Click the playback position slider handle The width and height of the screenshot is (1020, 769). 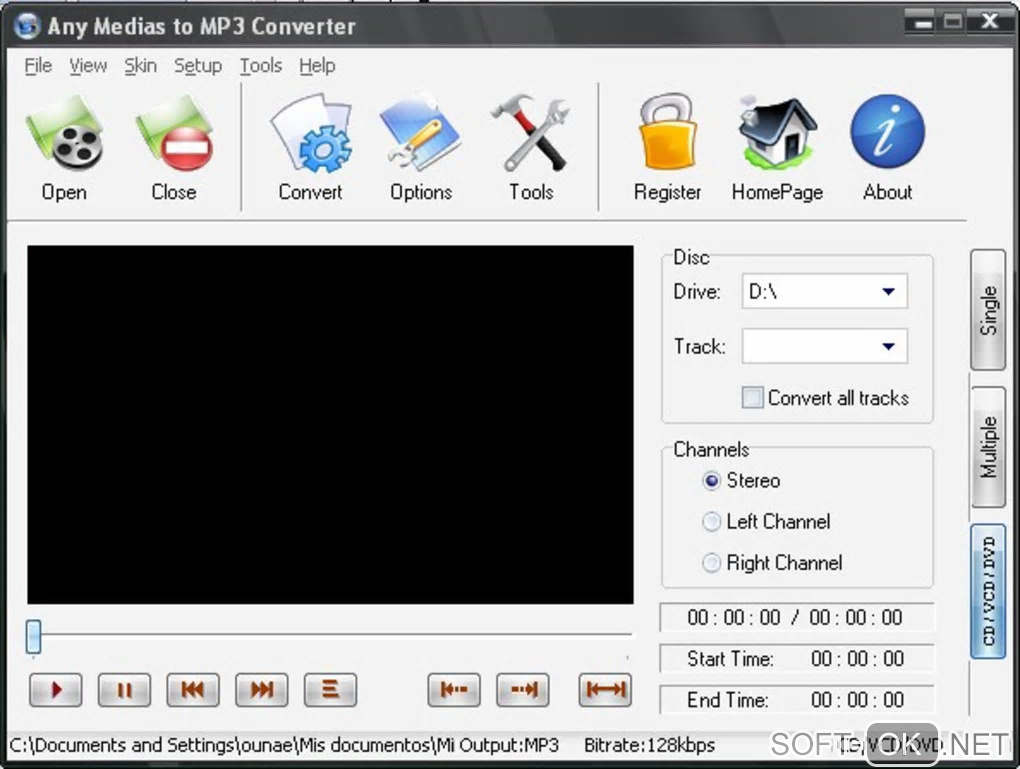[33, 636]
